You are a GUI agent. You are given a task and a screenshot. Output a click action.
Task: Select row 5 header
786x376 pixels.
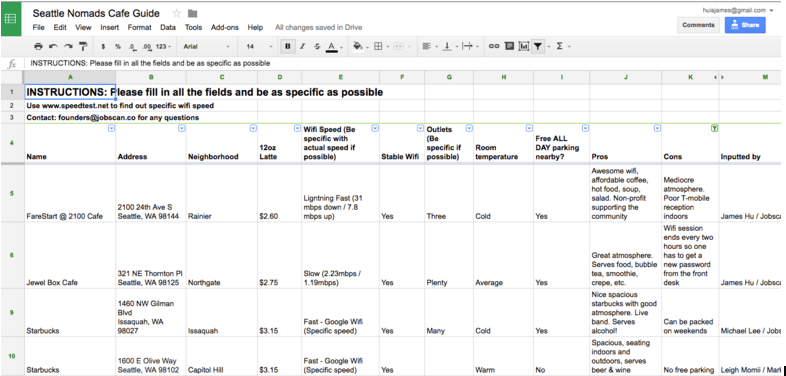click(x=12, y=194)
